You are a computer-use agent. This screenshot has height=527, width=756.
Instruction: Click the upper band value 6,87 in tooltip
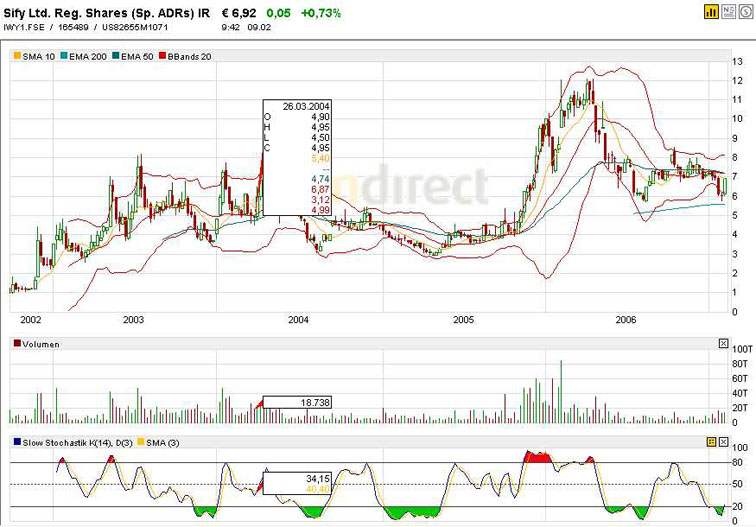[x=321, y=189]
